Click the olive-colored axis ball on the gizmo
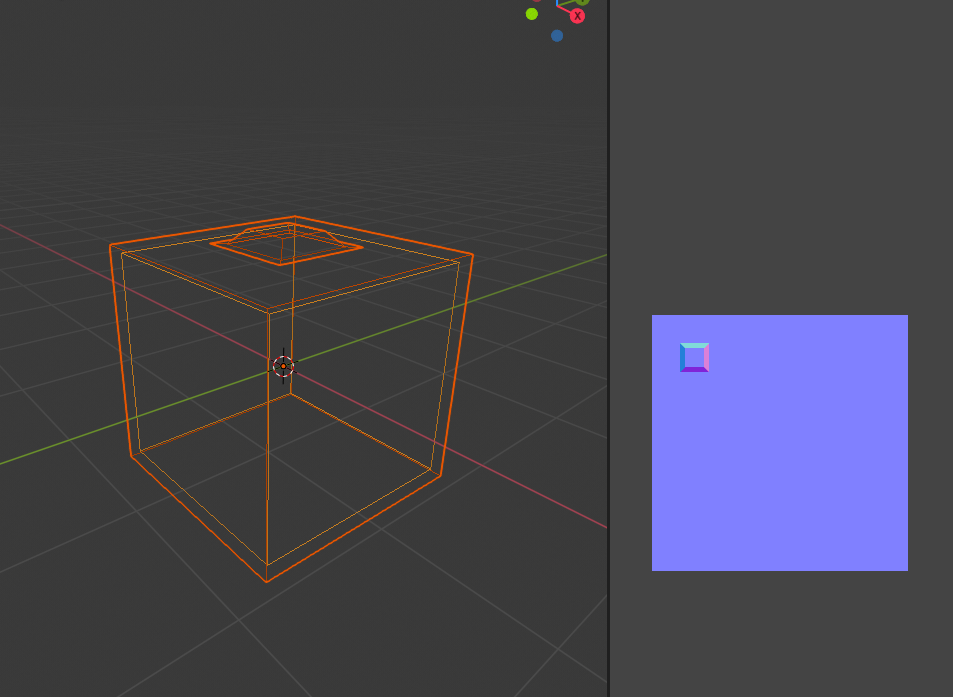The image size is (953, 697). 582,2
